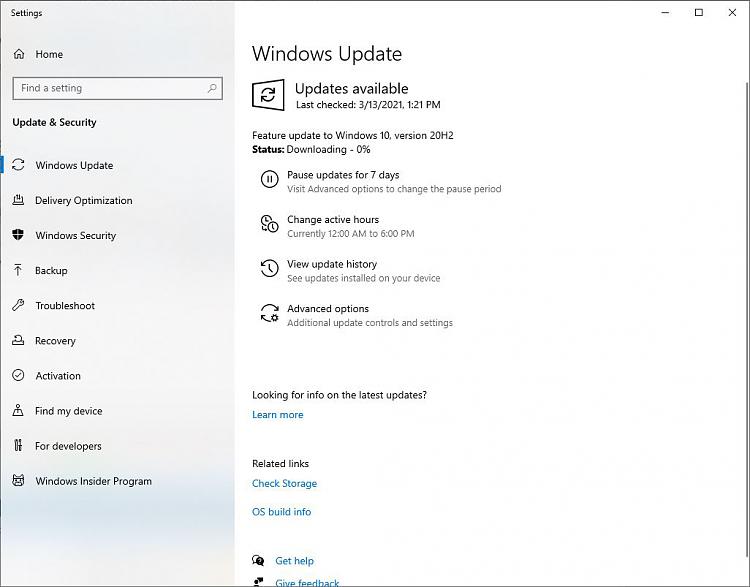
Task: Click the Get help link
Action: [294, 561]
